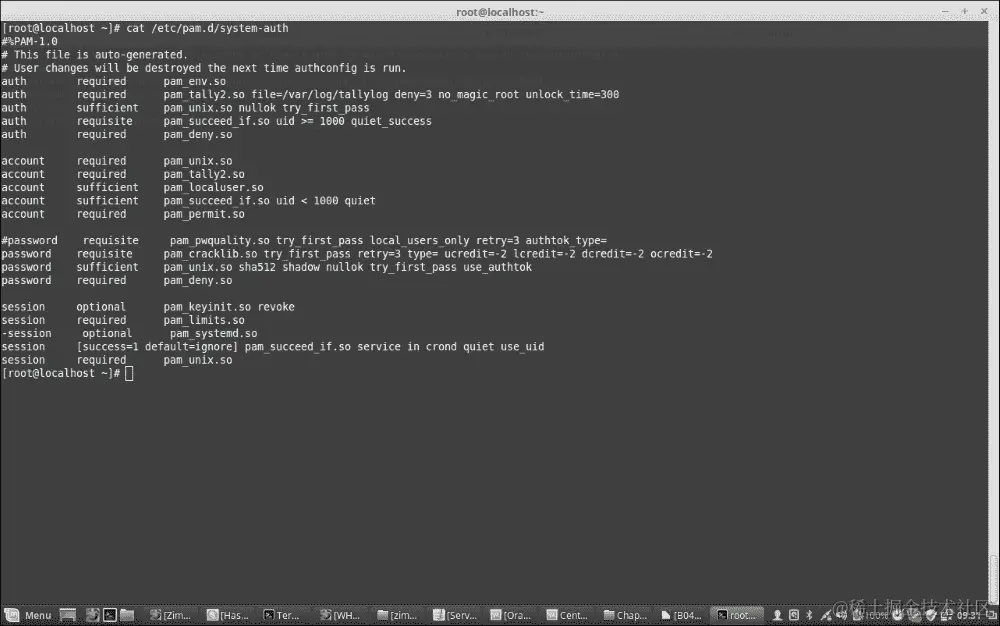Click the terminal cursor at the prompt

tap(129, 374)
